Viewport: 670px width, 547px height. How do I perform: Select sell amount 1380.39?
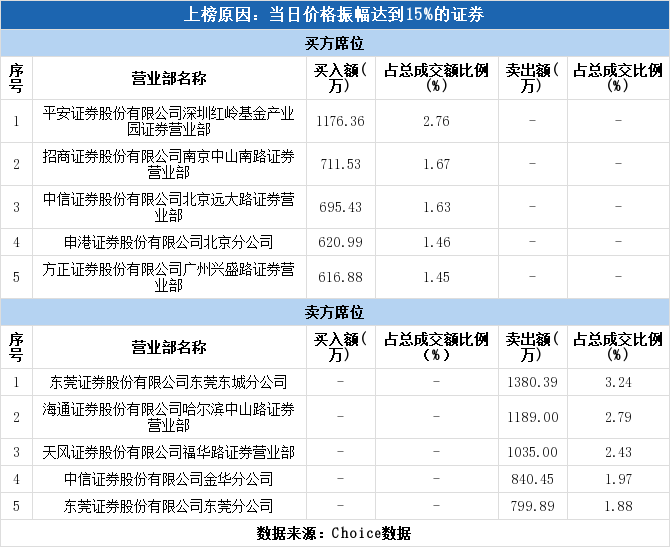(532, 382)
